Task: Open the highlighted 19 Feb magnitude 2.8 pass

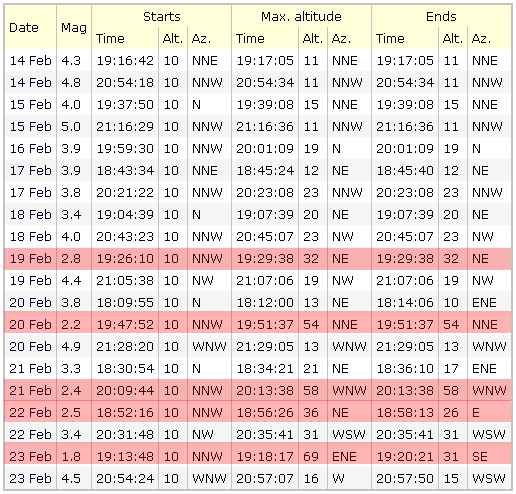Action: pos(30,259)
